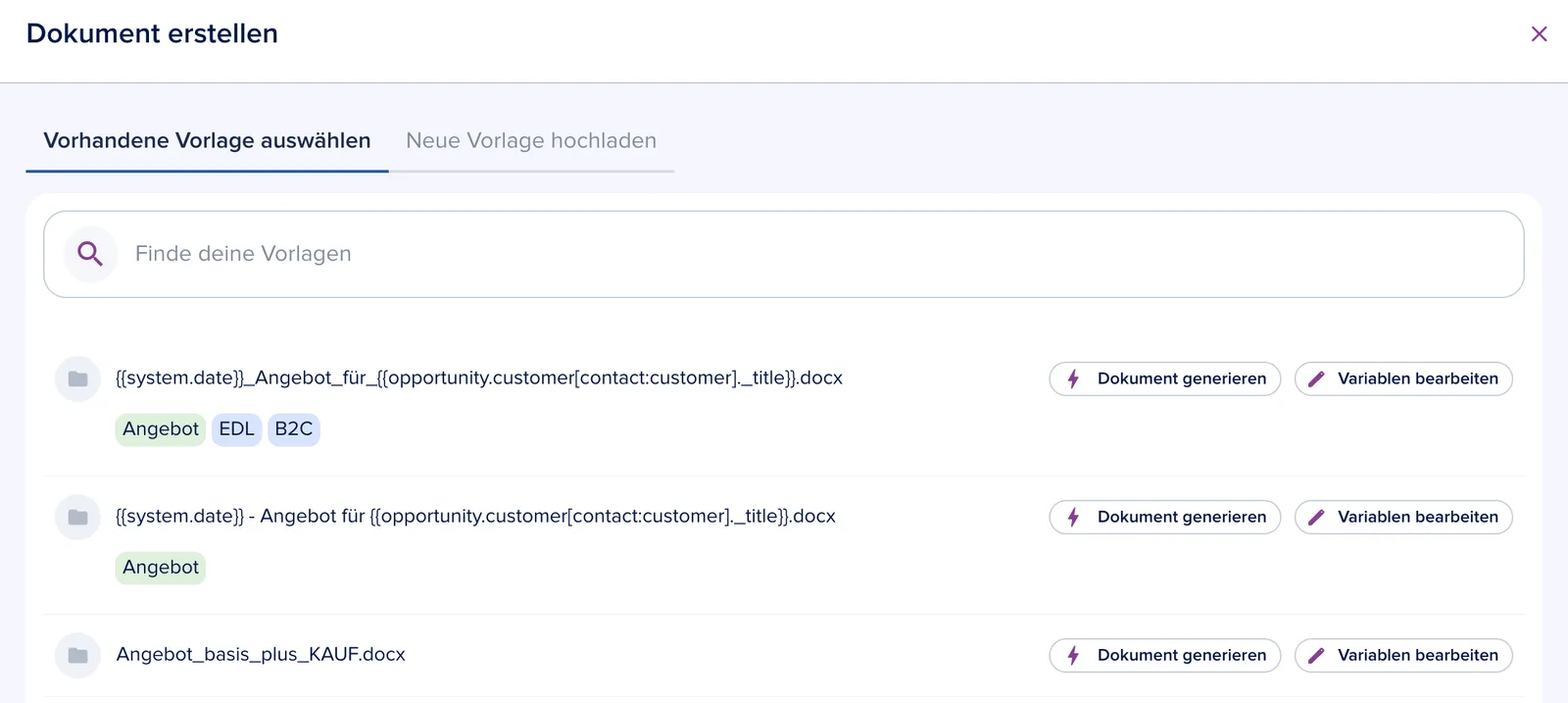Generate document for '- Angebot für' template
Image resolution: width=1568 pixels, height=703 pixels.
click(x=1164, y=517)
